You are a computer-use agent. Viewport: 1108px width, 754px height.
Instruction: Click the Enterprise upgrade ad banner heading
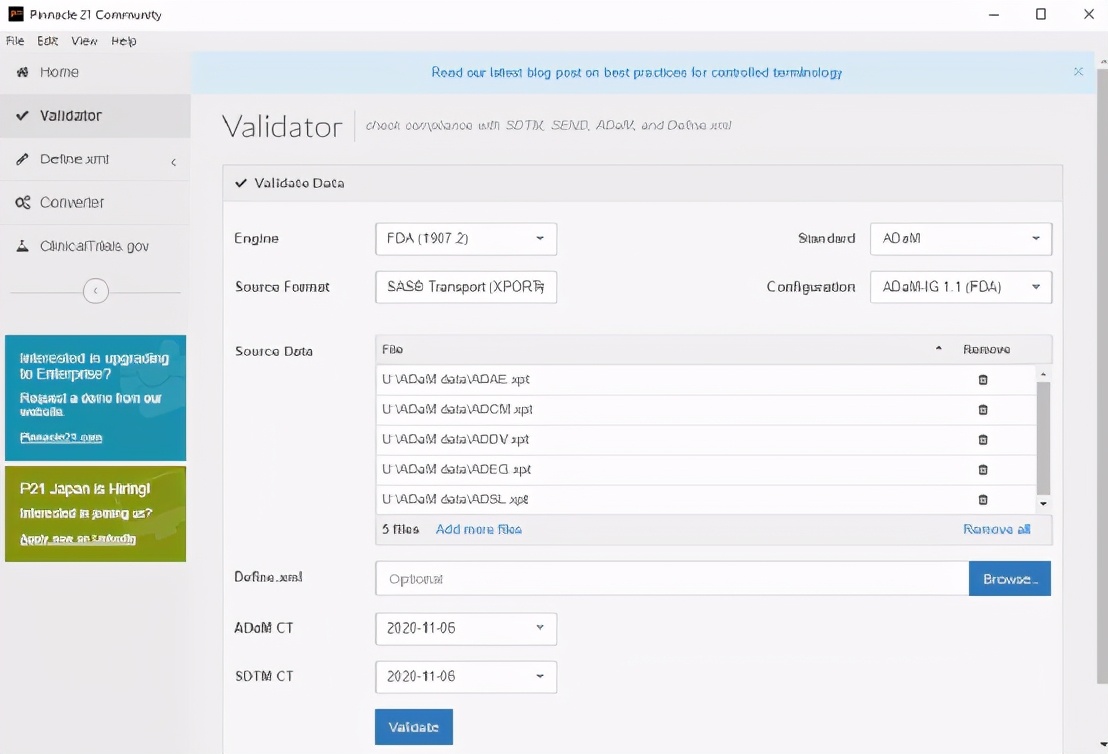pos(94,366)
